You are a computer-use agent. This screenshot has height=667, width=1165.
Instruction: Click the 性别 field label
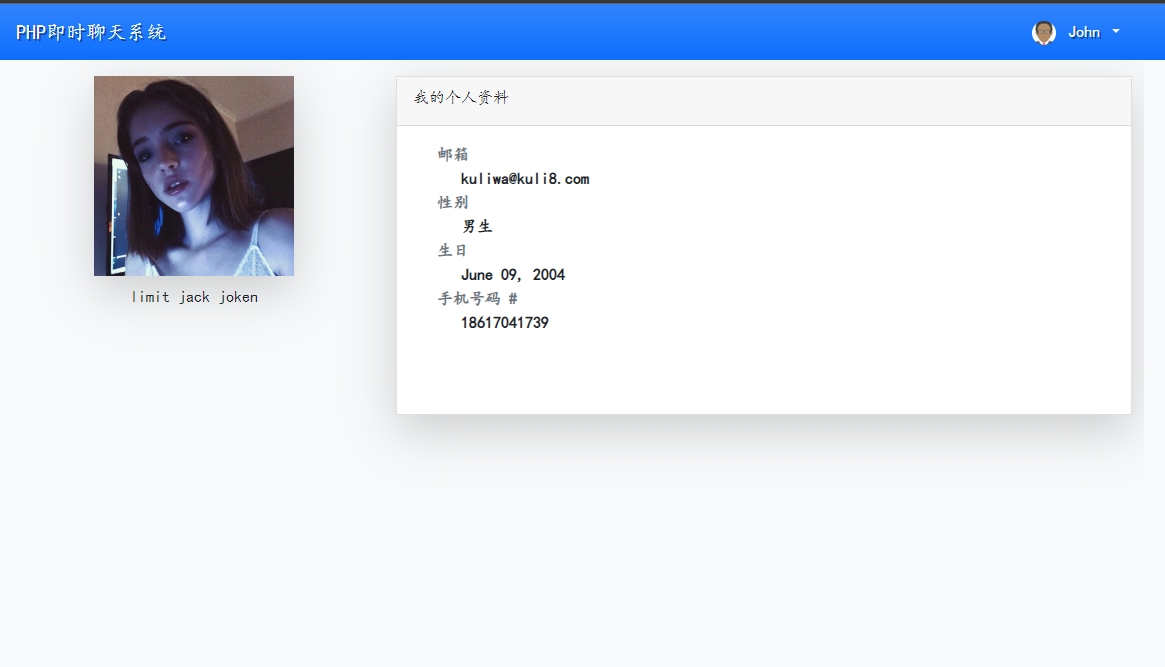click(453, 202)
